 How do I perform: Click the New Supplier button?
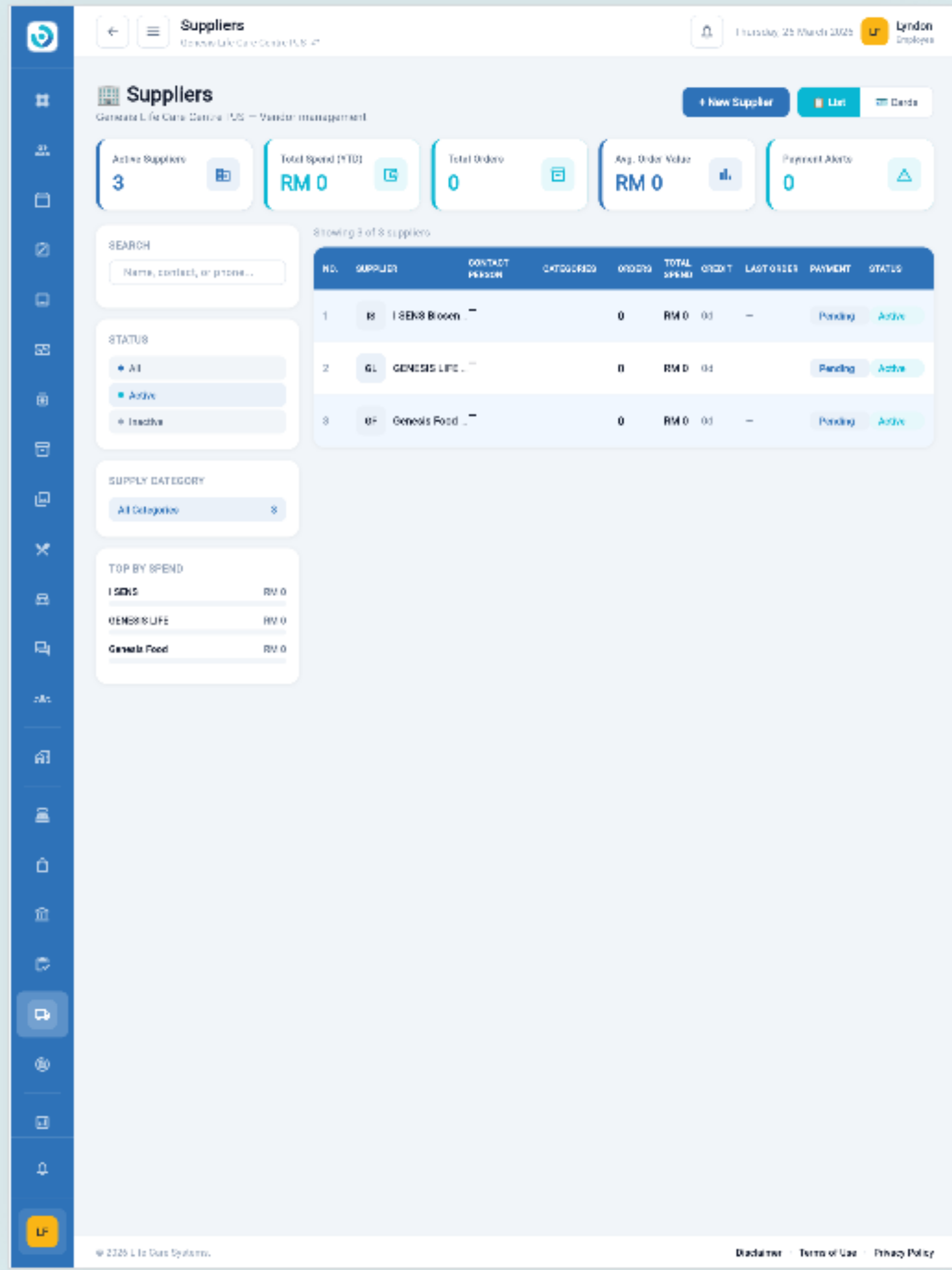736,102
